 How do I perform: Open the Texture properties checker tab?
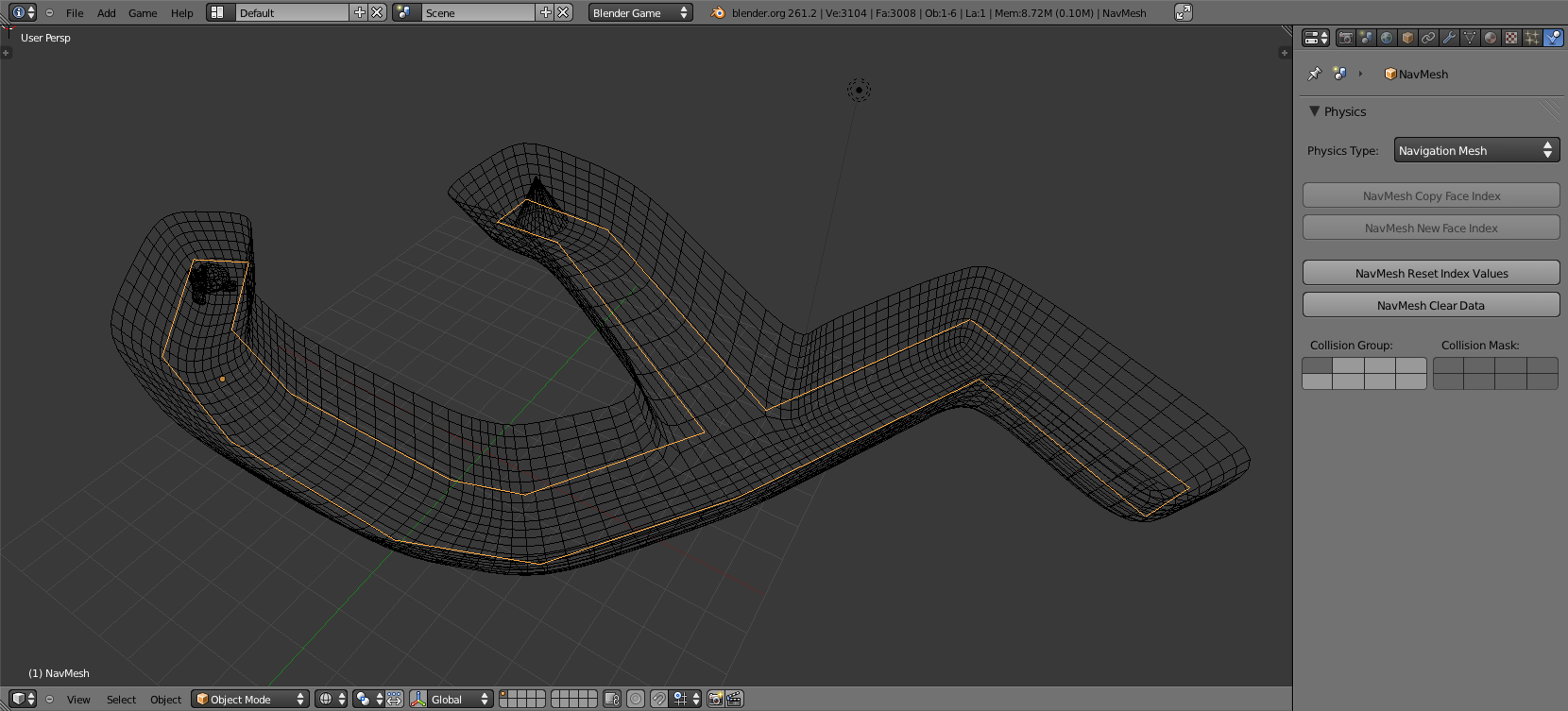pyautogui.click(x=1511, y=38)
